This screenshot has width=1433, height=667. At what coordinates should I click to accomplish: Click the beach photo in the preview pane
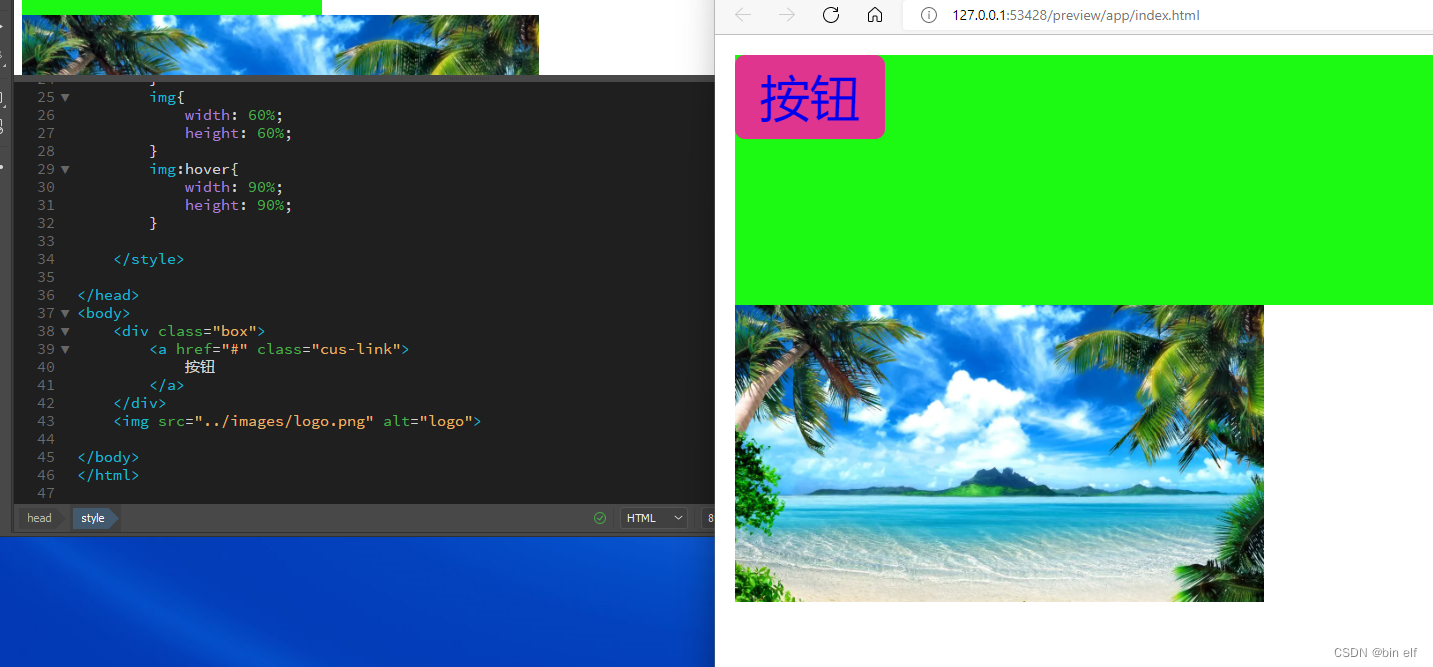click(x=999, y=452)
